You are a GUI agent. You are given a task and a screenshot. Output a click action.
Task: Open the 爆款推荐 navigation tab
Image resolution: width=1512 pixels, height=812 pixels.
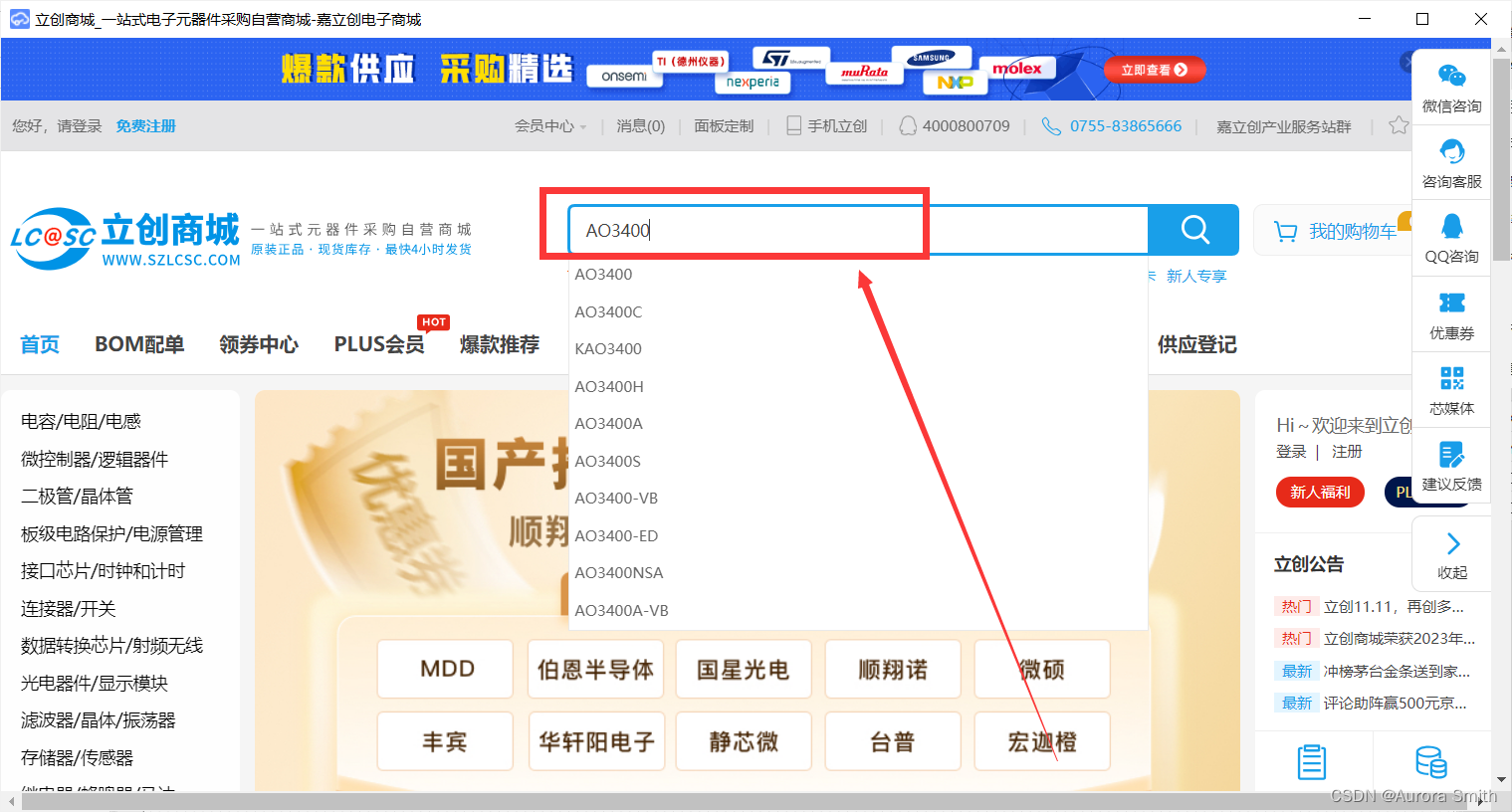(x=500, y=344)
